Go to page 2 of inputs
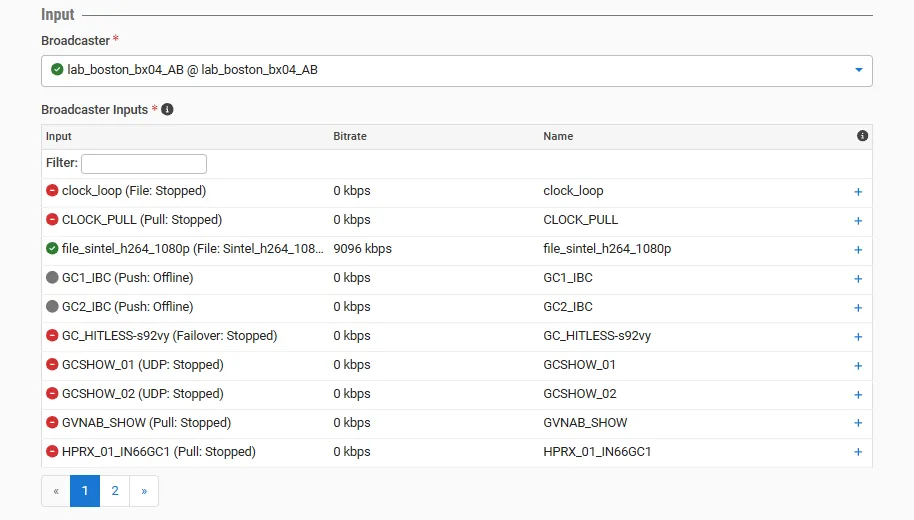This screenshot has width=914, height=520. pyautogui.click(x=115, y=491)
